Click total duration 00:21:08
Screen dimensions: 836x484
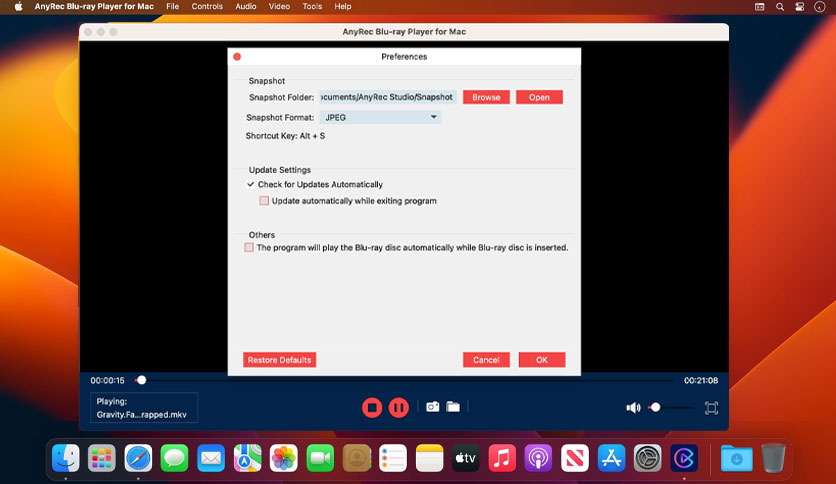[x=701, y=381]
